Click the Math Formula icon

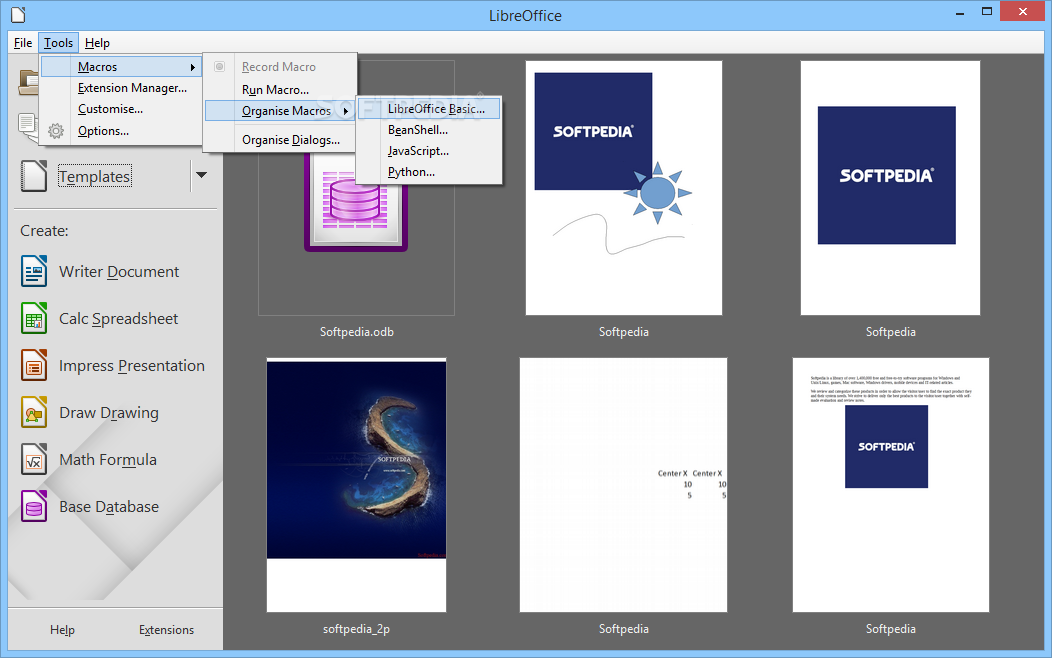tap(34, 459)
